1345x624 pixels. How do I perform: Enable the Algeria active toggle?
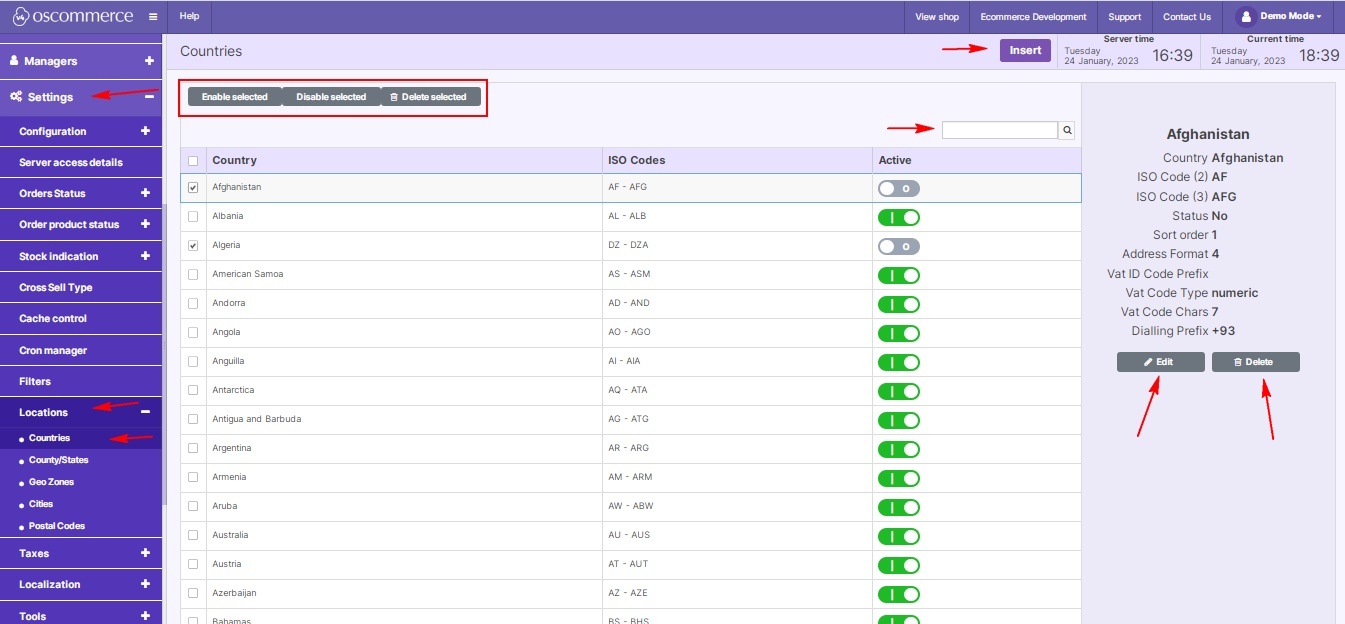click(898, 246)
